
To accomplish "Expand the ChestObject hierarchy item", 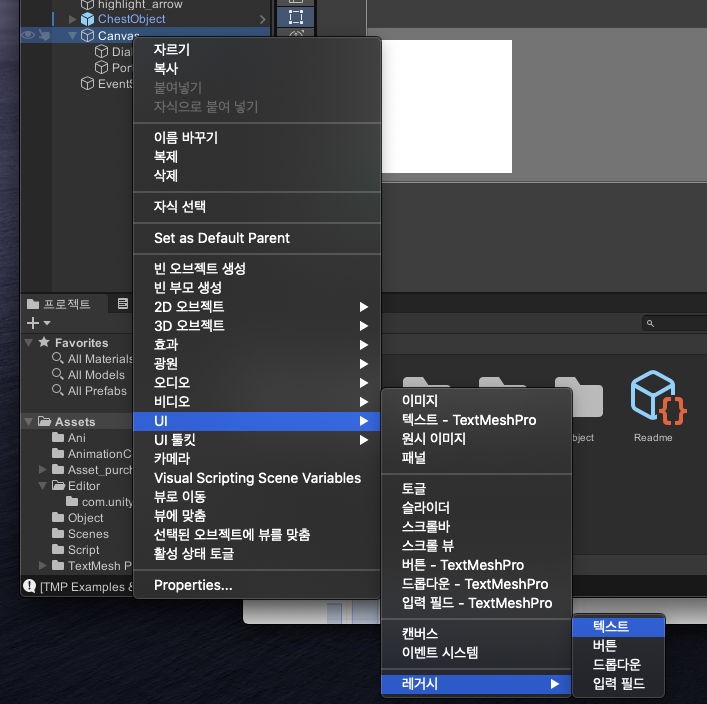I will [72, 19].
